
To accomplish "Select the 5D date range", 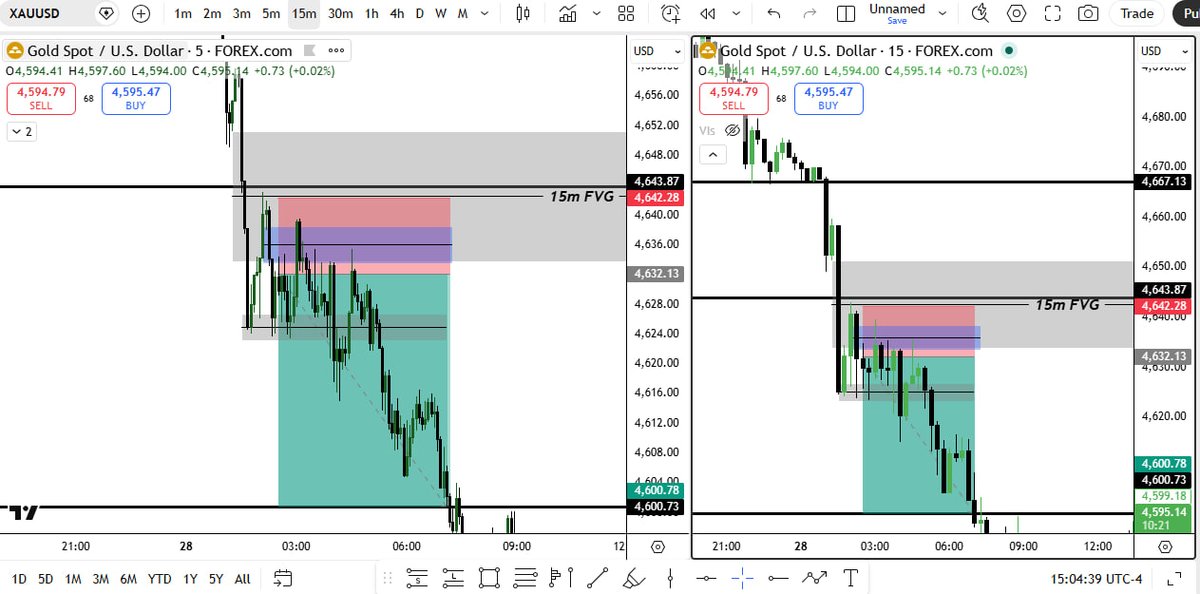I will point(46,578).
